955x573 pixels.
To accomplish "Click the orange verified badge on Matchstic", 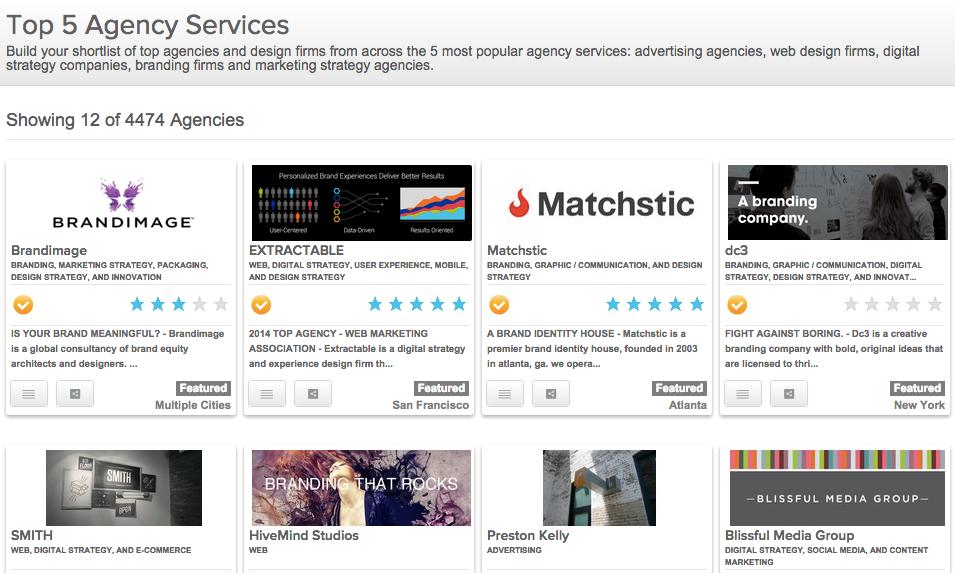I will (x=499, y=304).
